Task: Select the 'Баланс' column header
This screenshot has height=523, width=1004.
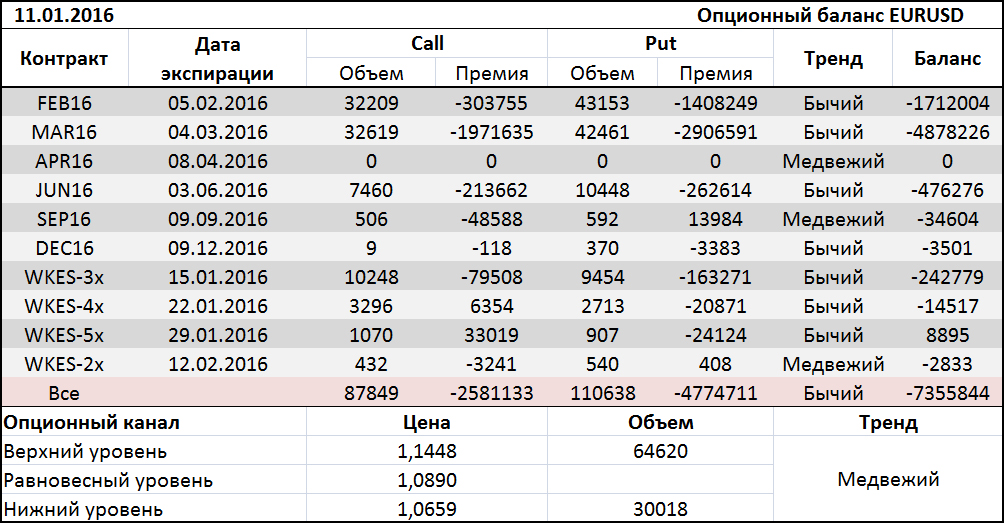Action: pyautogui.click(x=947, y=58)
